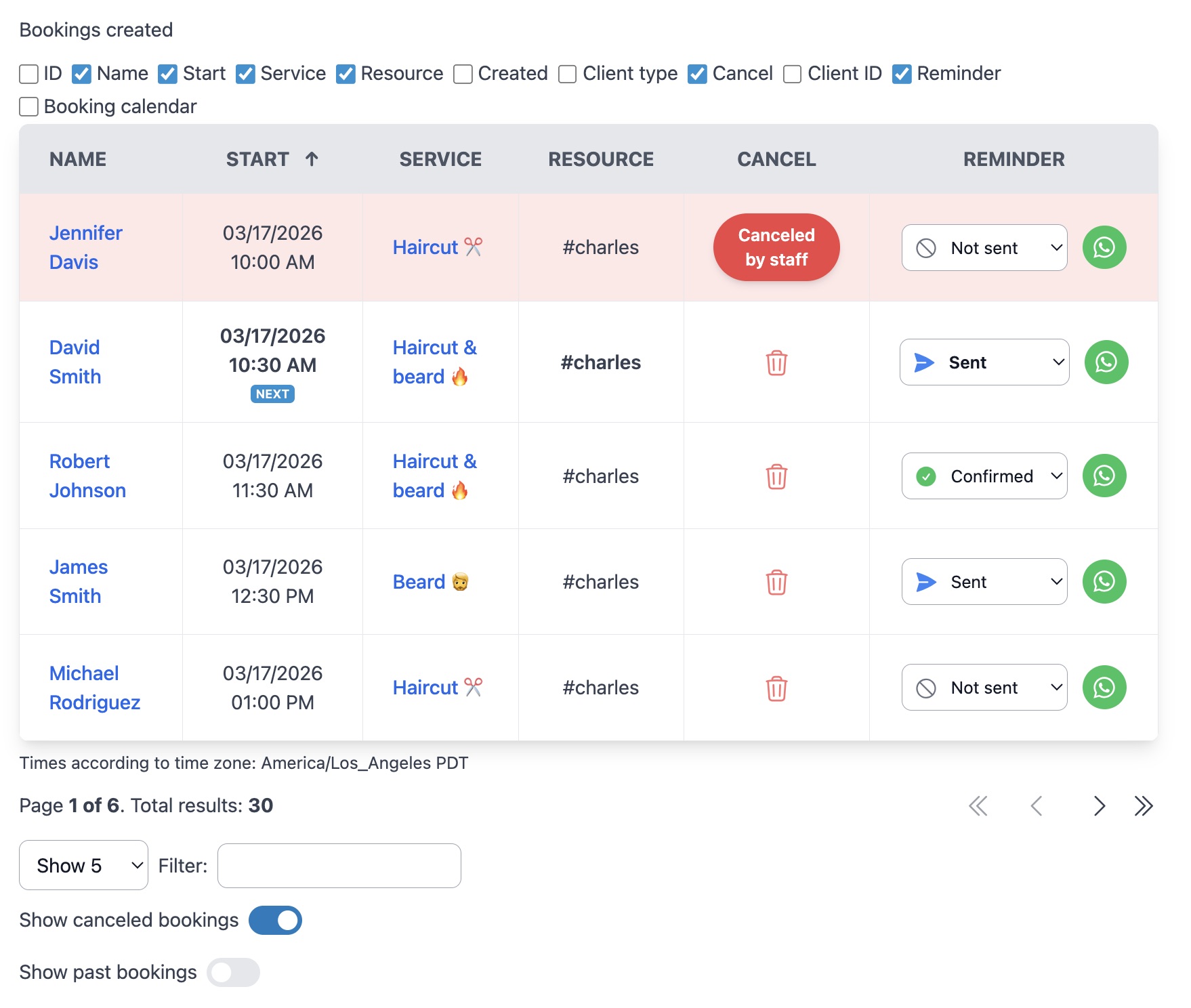
Task: Check the Booking calendar checkbox
Action: coord(29,107)
